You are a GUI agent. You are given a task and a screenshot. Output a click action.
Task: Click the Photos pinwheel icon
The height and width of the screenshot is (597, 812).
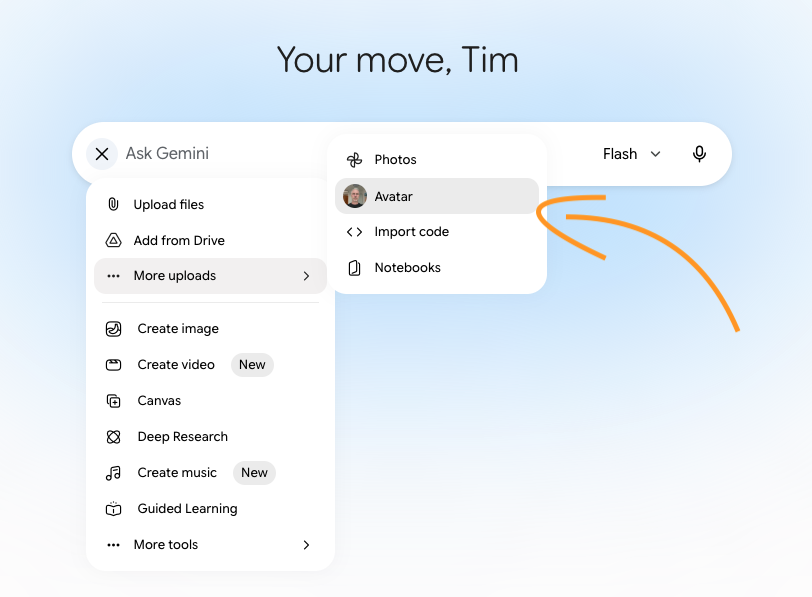click(354, 160)
